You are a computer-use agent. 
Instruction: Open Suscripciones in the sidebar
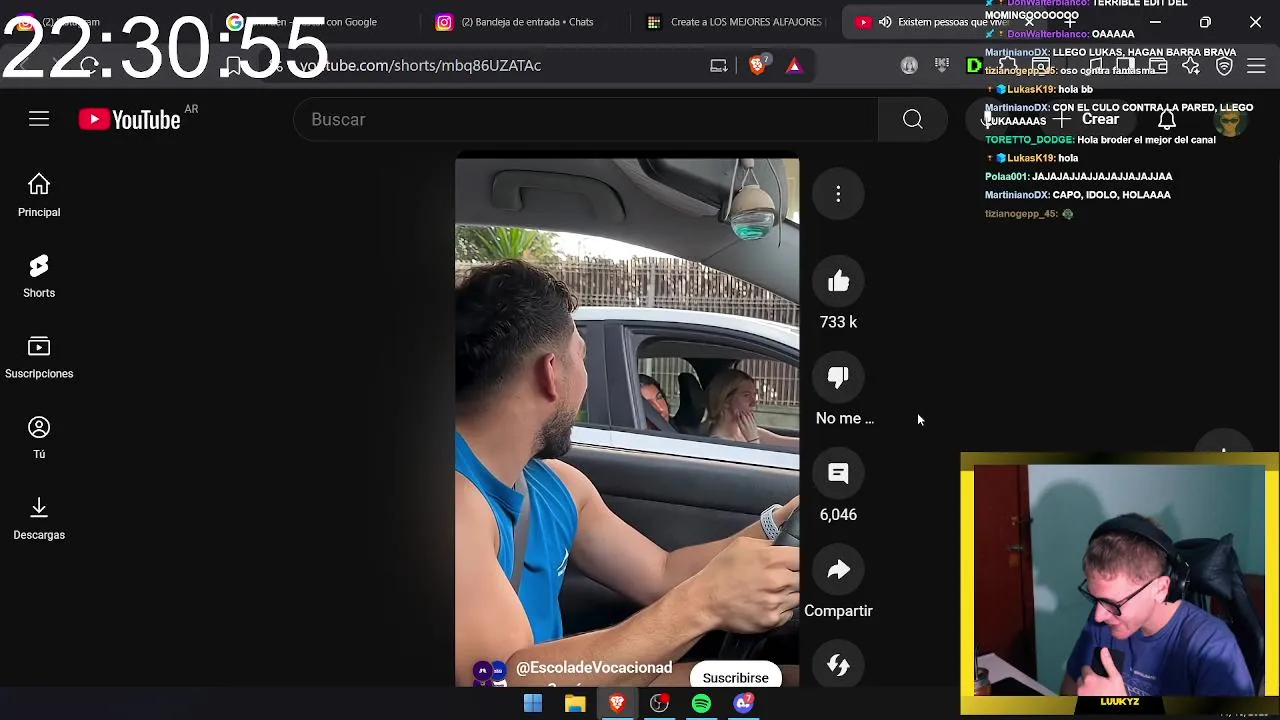tap(39, 357)
